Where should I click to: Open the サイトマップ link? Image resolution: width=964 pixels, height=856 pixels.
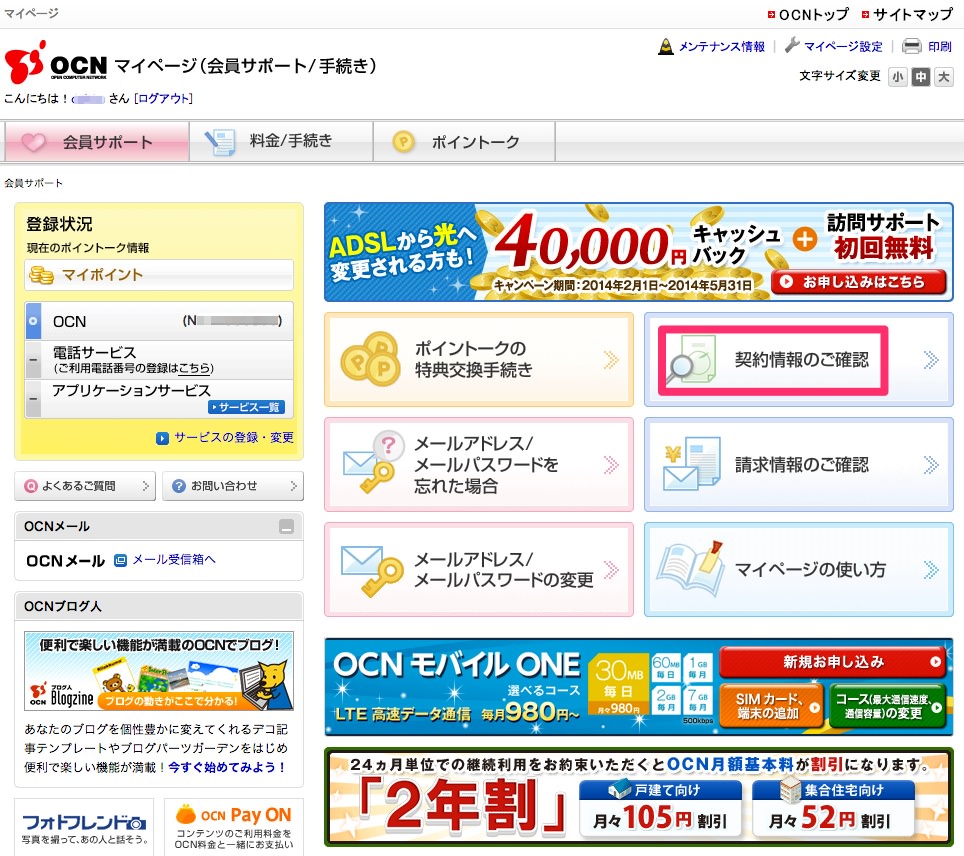tap(912, 14)
